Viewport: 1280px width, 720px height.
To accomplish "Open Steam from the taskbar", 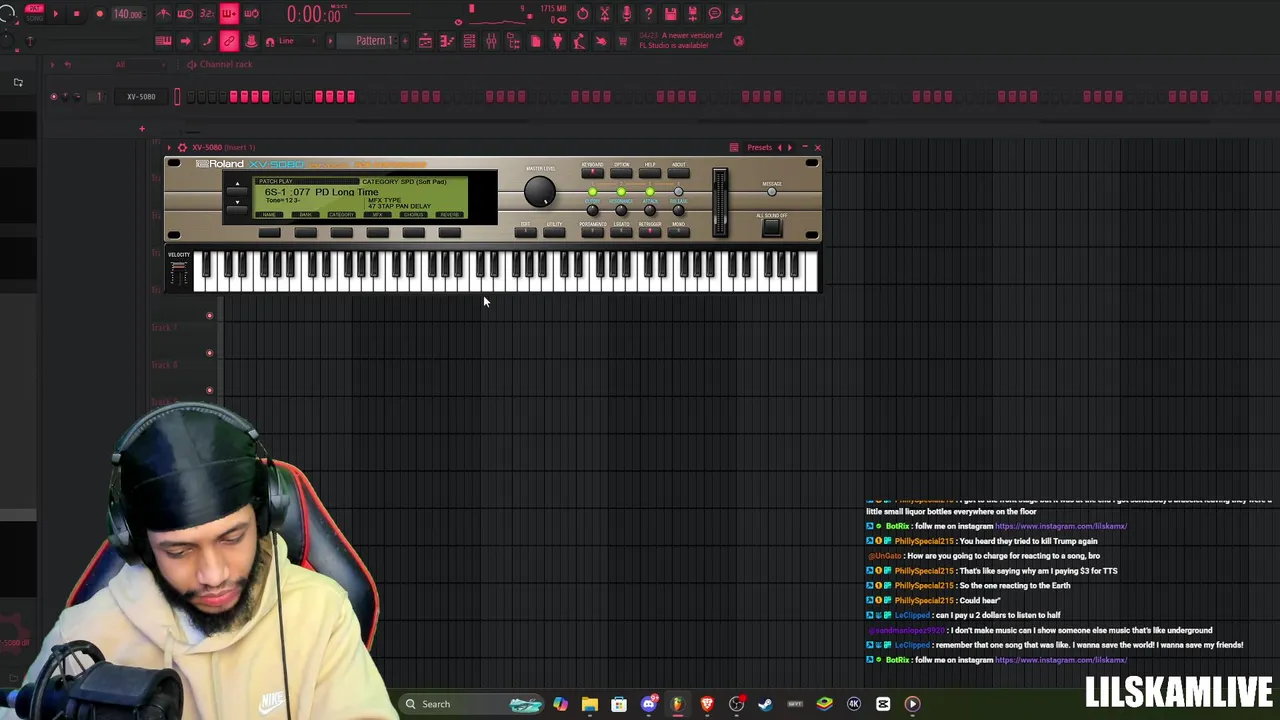I will (x=765, y=704).
